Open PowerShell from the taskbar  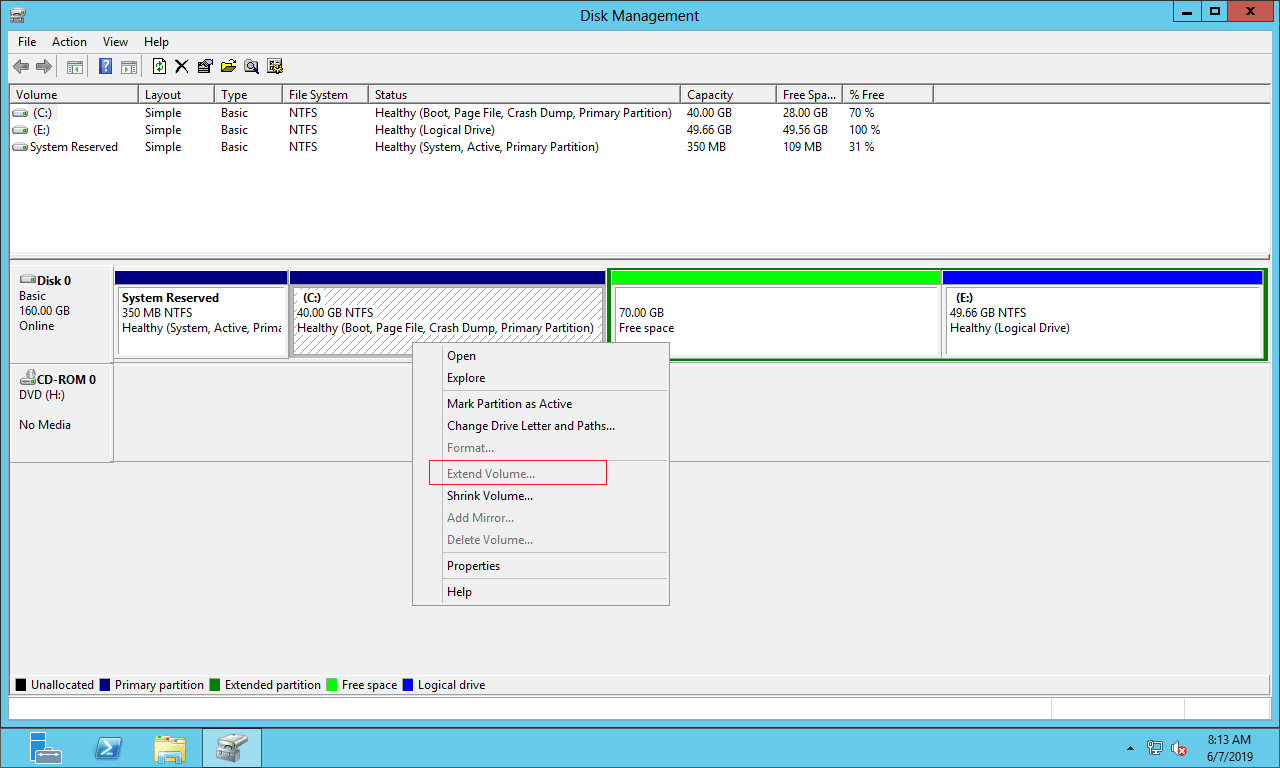[108, 748]
